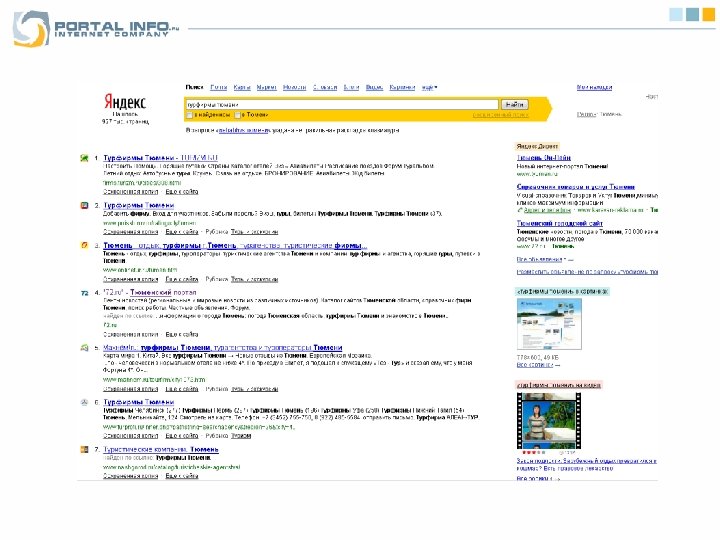Open result 1 'Турфирмы Тюмени' title link
Viewport: 720px width, 540px height.
point(160,158)
